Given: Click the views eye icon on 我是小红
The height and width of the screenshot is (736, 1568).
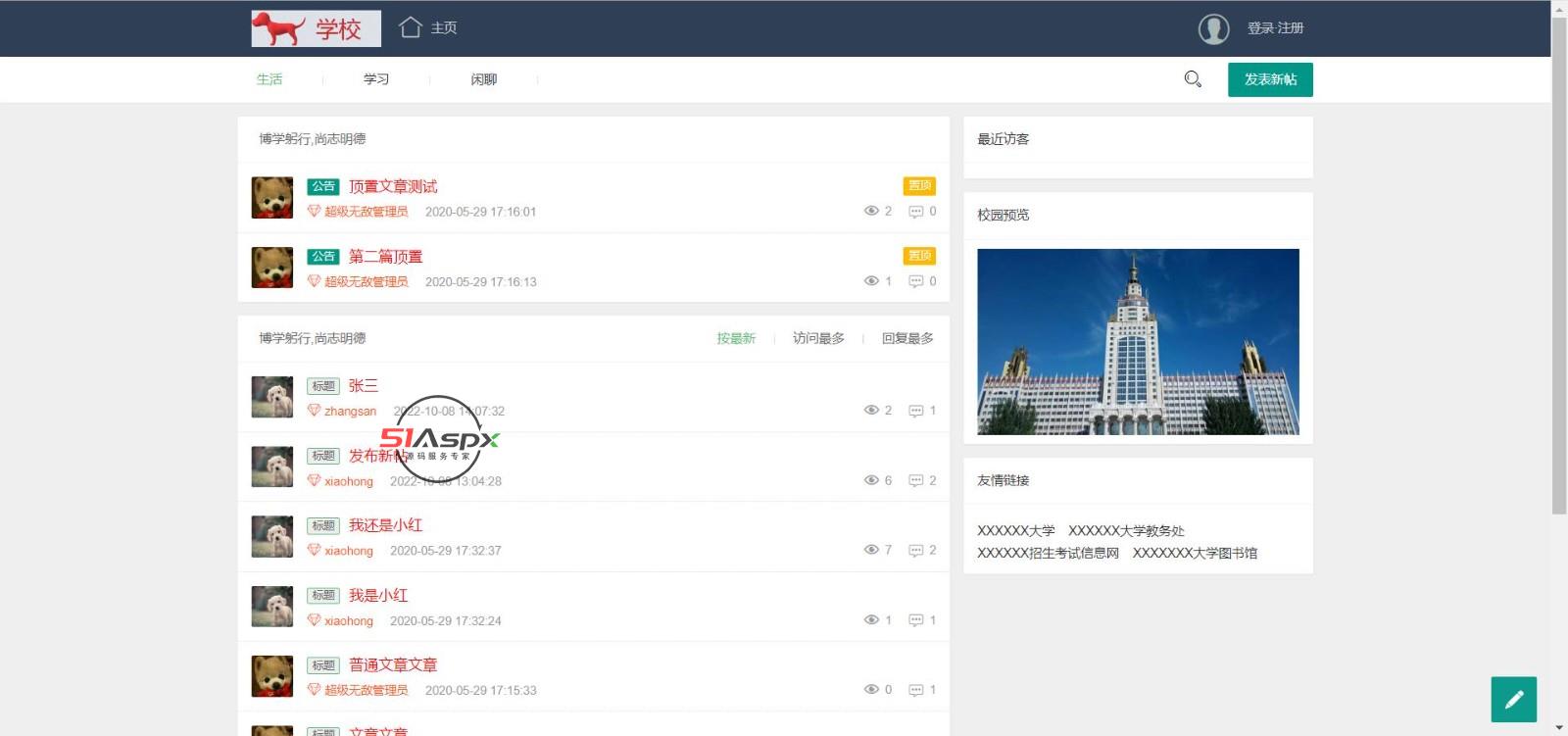Looking at the screenshot, I should point(871,619).
